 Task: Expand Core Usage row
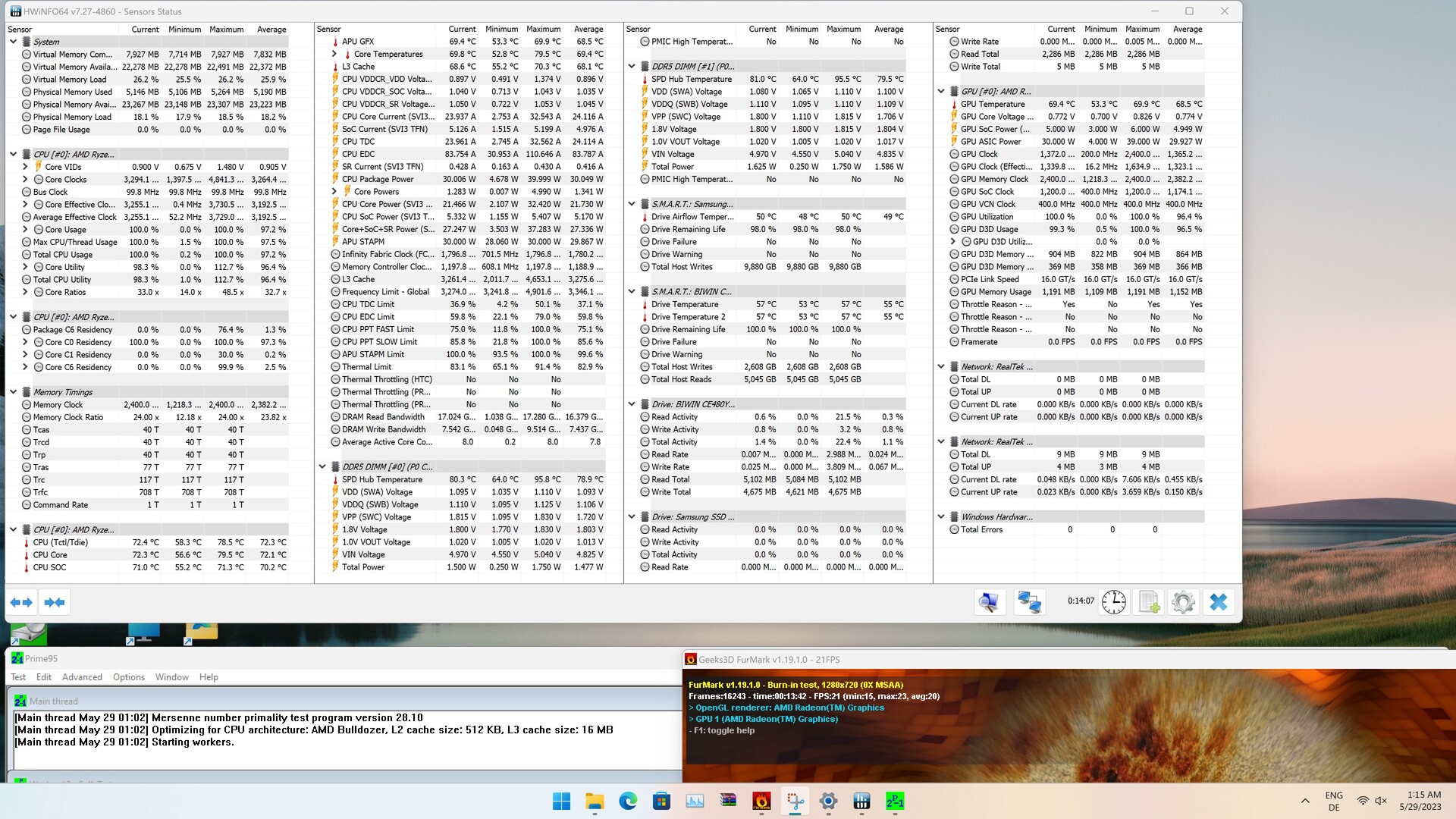click(25, 230)
